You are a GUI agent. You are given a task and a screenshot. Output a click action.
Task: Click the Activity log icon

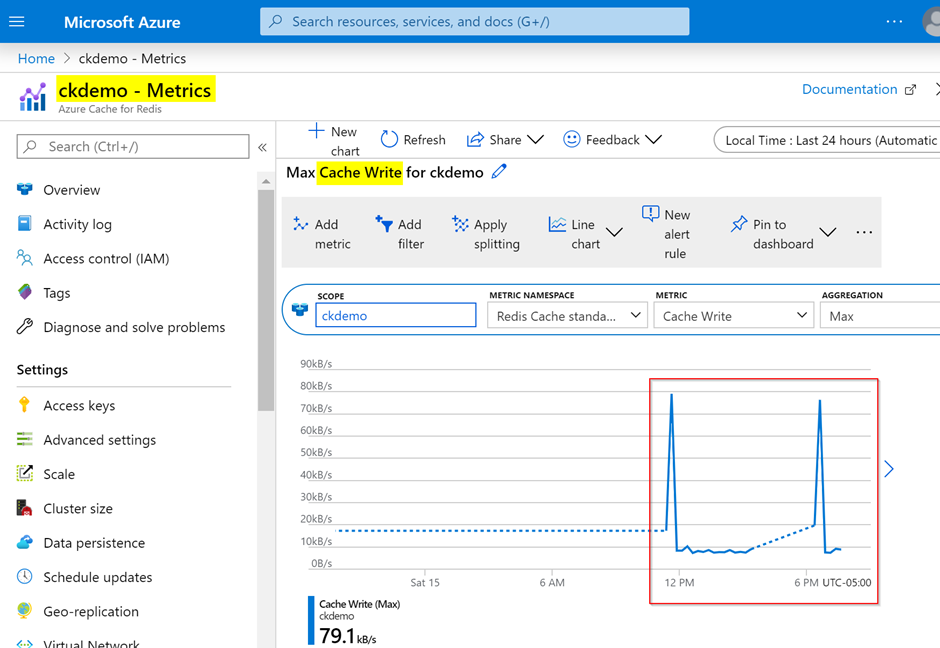click(25, 224)
